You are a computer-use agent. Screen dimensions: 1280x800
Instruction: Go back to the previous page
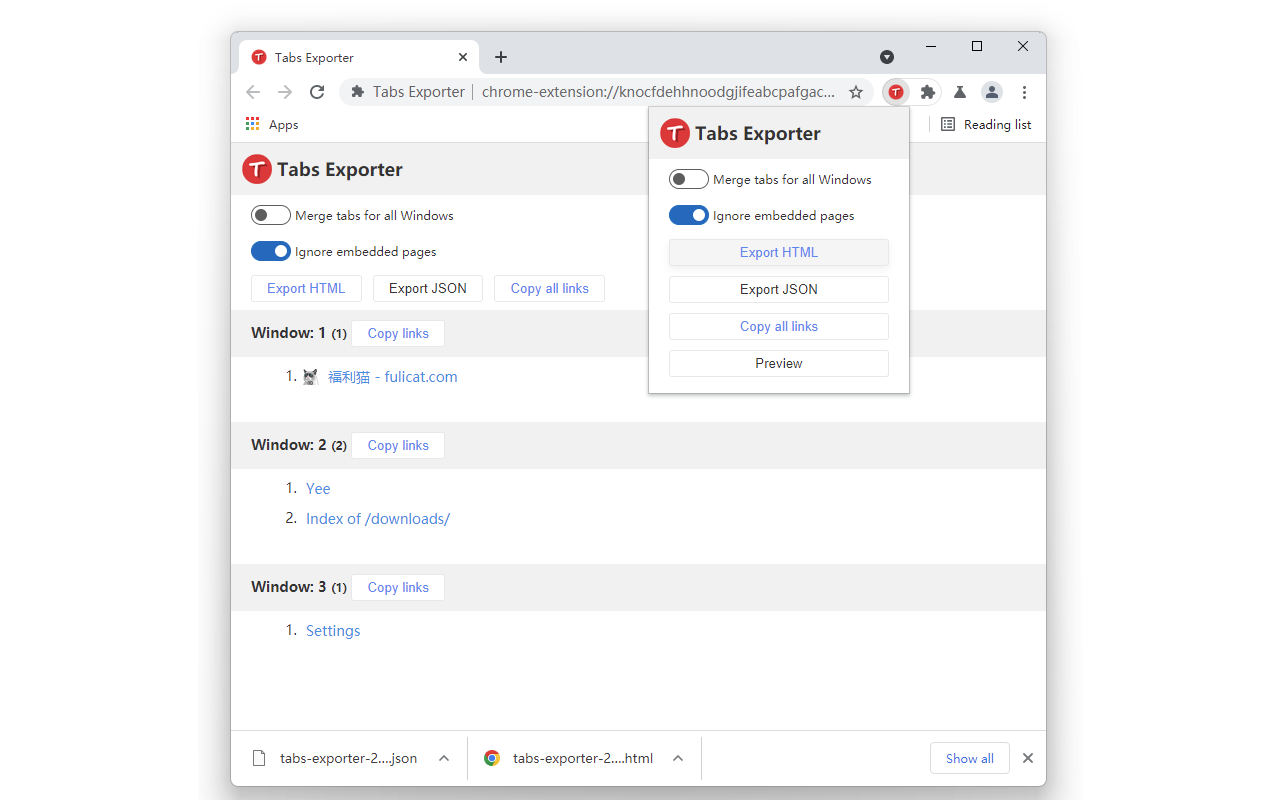point(253,92)
